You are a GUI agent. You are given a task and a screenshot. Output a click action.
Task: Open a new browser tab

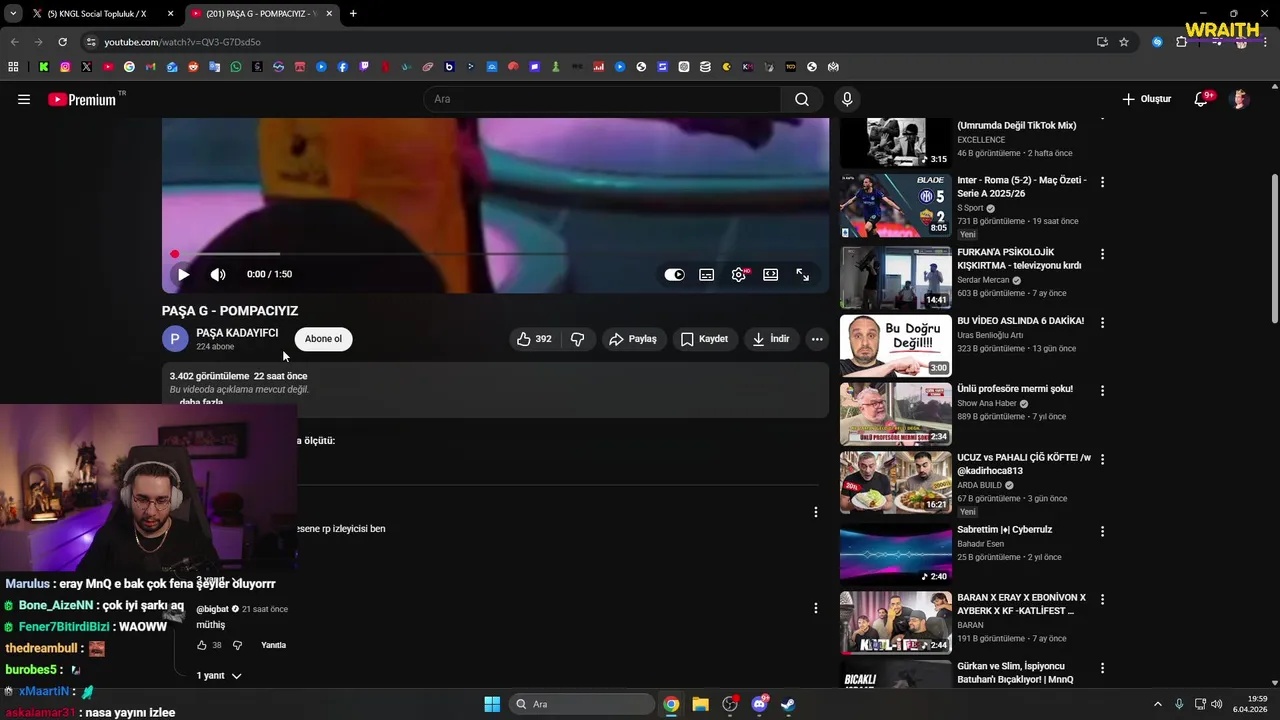(x=353, y=14)
